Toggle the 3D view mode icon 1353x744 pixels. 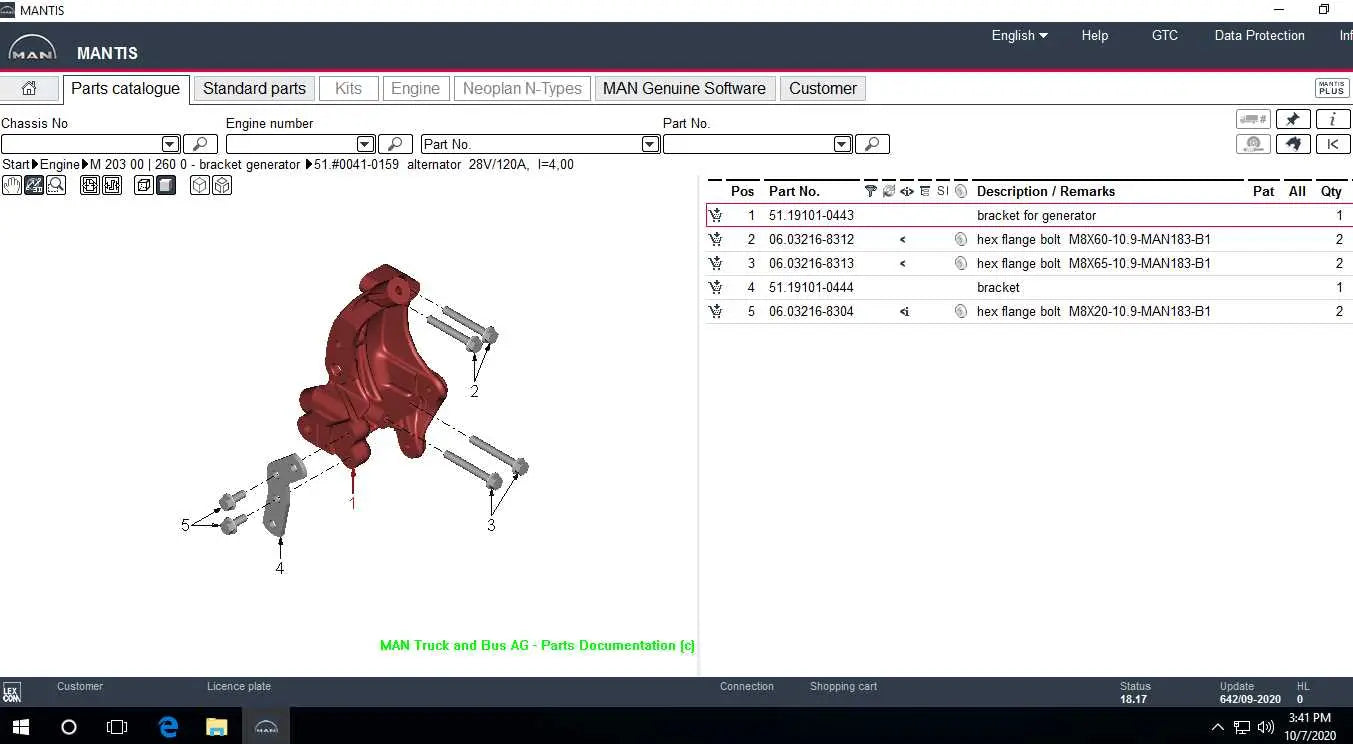(x=34, y=185)
